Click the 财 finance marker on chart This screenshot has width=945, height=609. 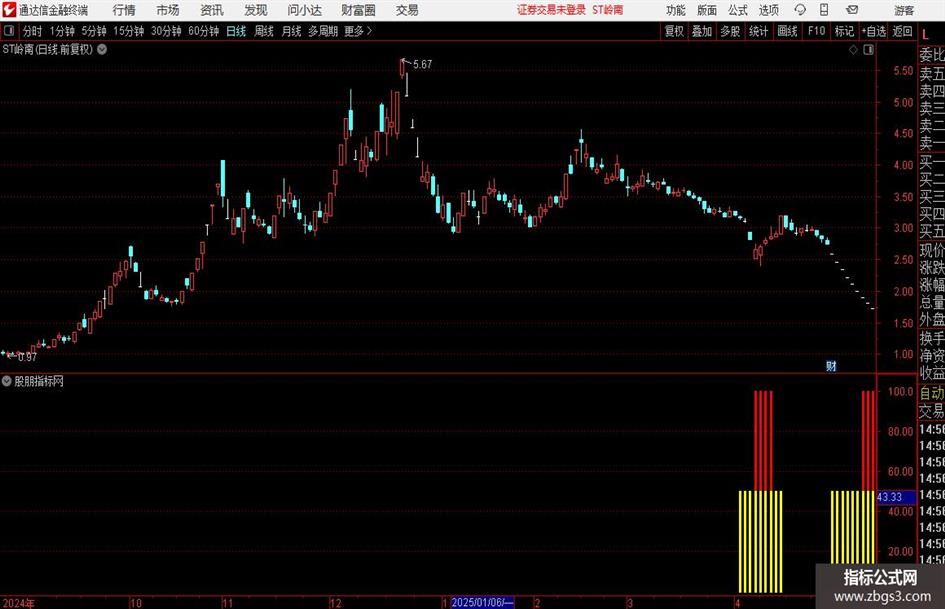pos(831,366)
